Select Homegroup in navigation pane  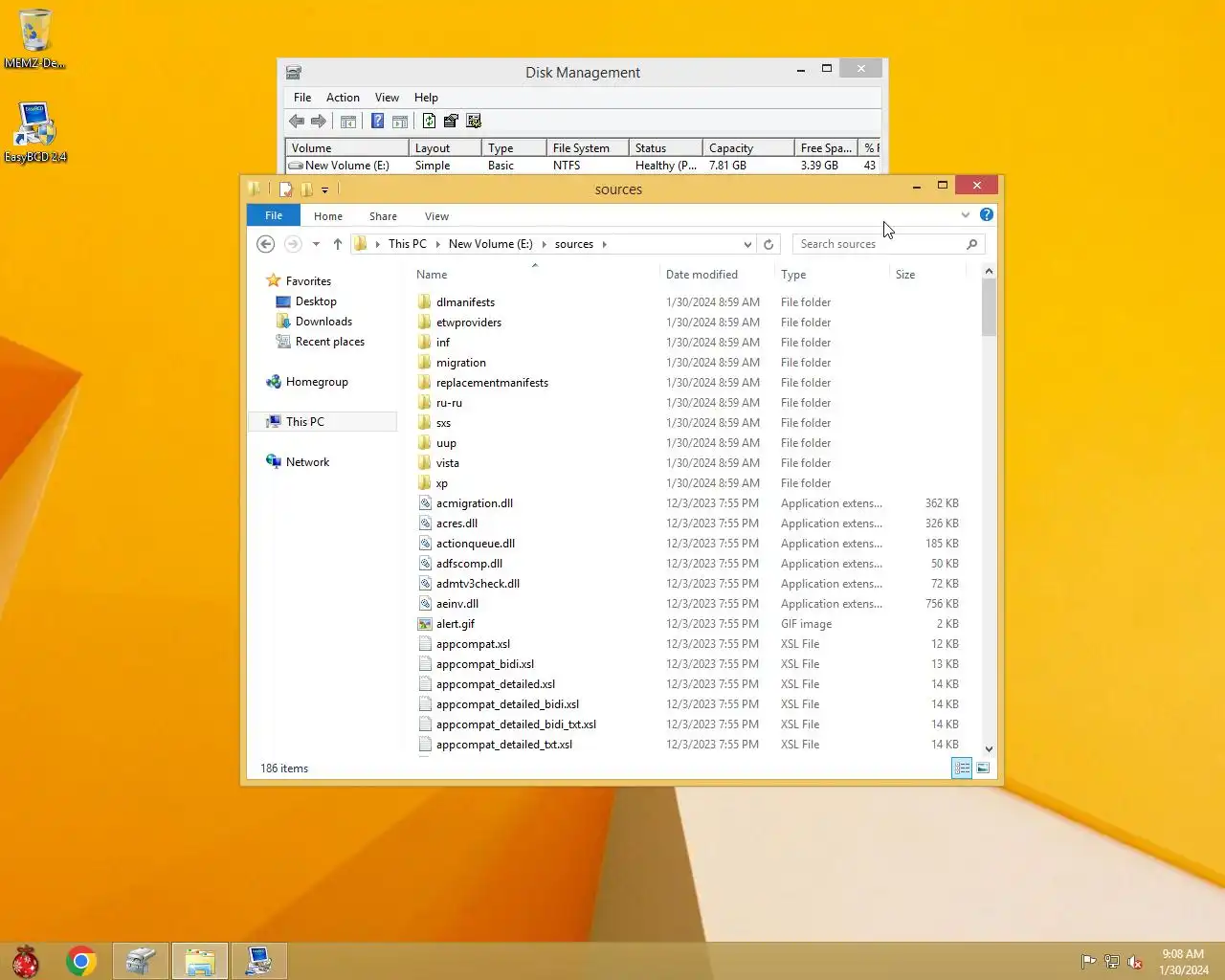tap(317, 382)
